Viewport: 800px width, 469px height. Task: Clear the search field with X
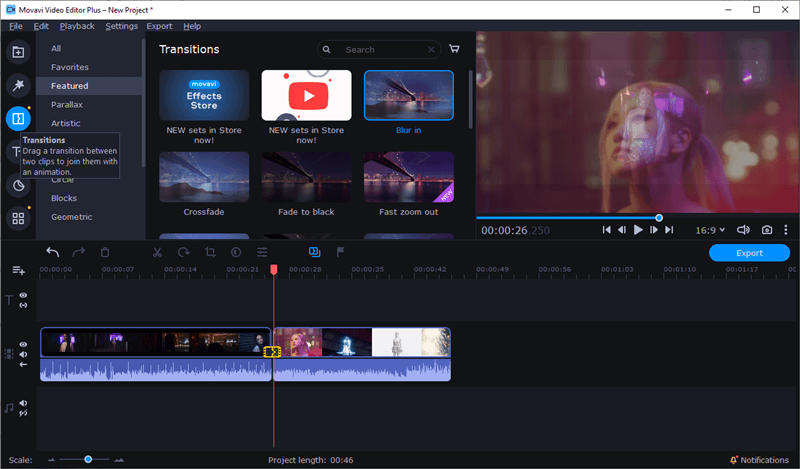pyautogui.click(x=431, y=50)
